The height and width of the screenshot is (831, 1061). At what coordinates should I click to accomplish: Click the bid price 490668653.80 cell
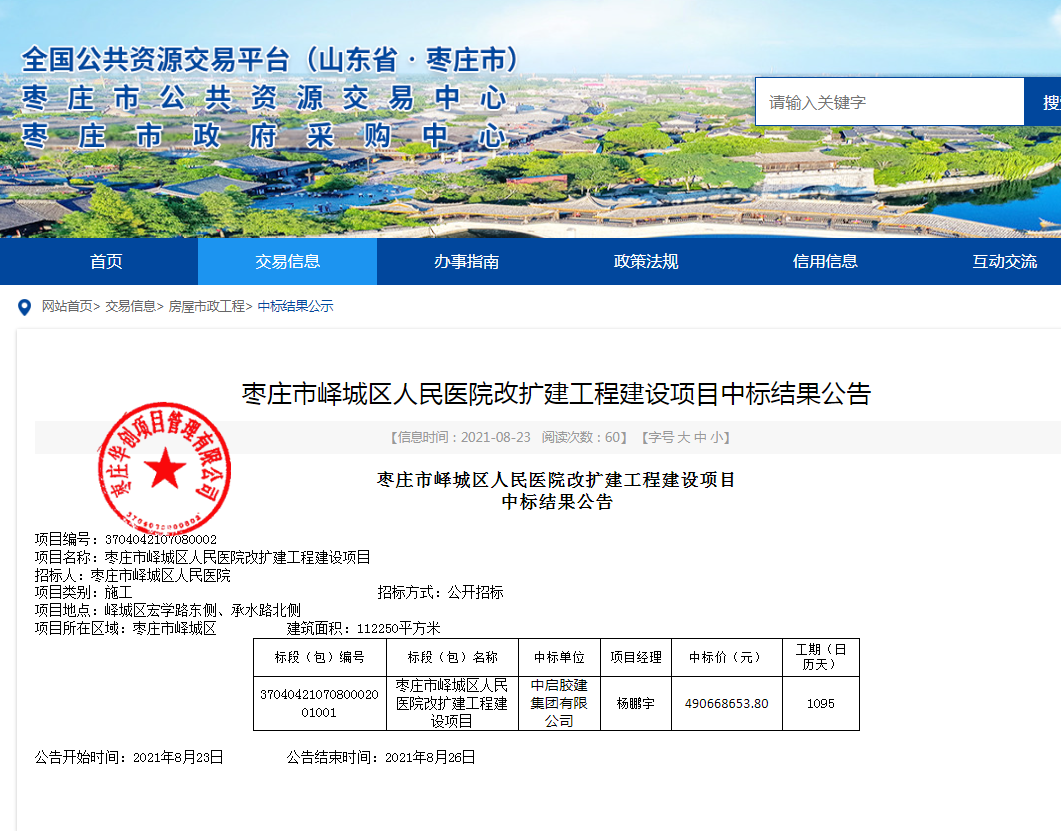726,704
